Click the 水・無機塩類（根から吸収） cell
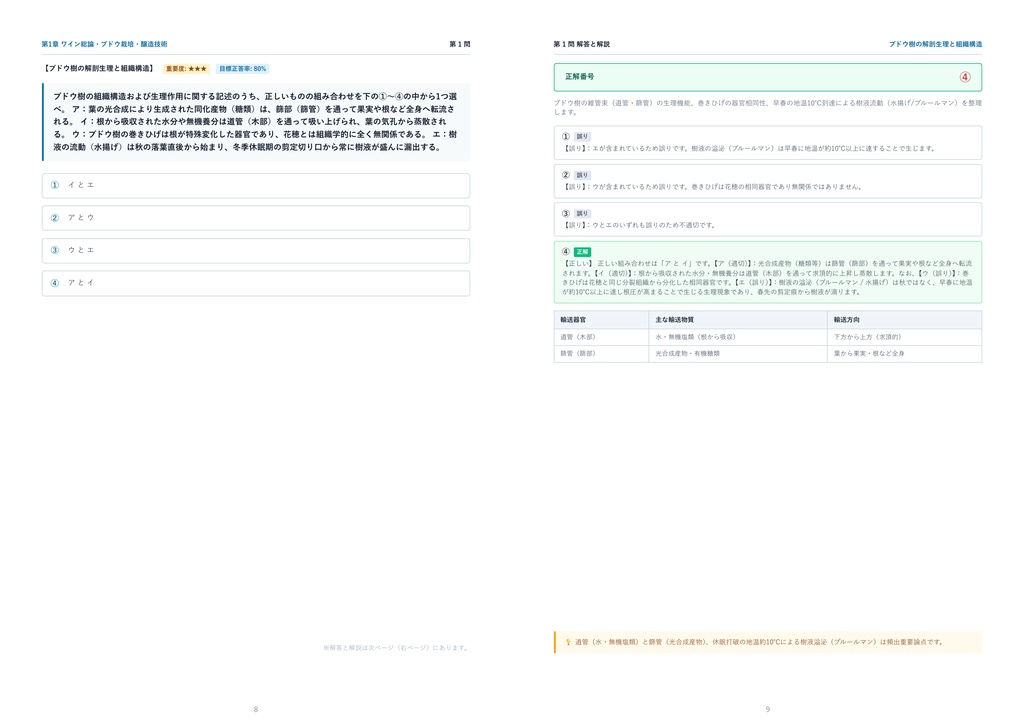Screen dimensions: 1024x724 [x=738, y=337]
